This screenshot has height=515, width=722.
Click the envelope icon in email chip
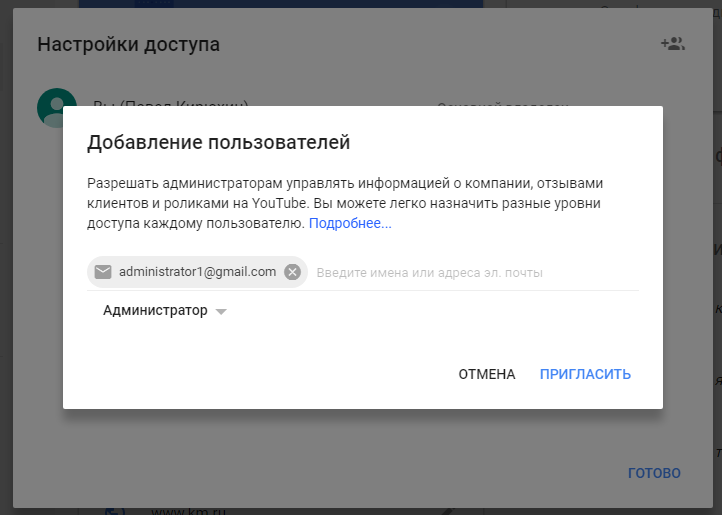pos(103,272)
